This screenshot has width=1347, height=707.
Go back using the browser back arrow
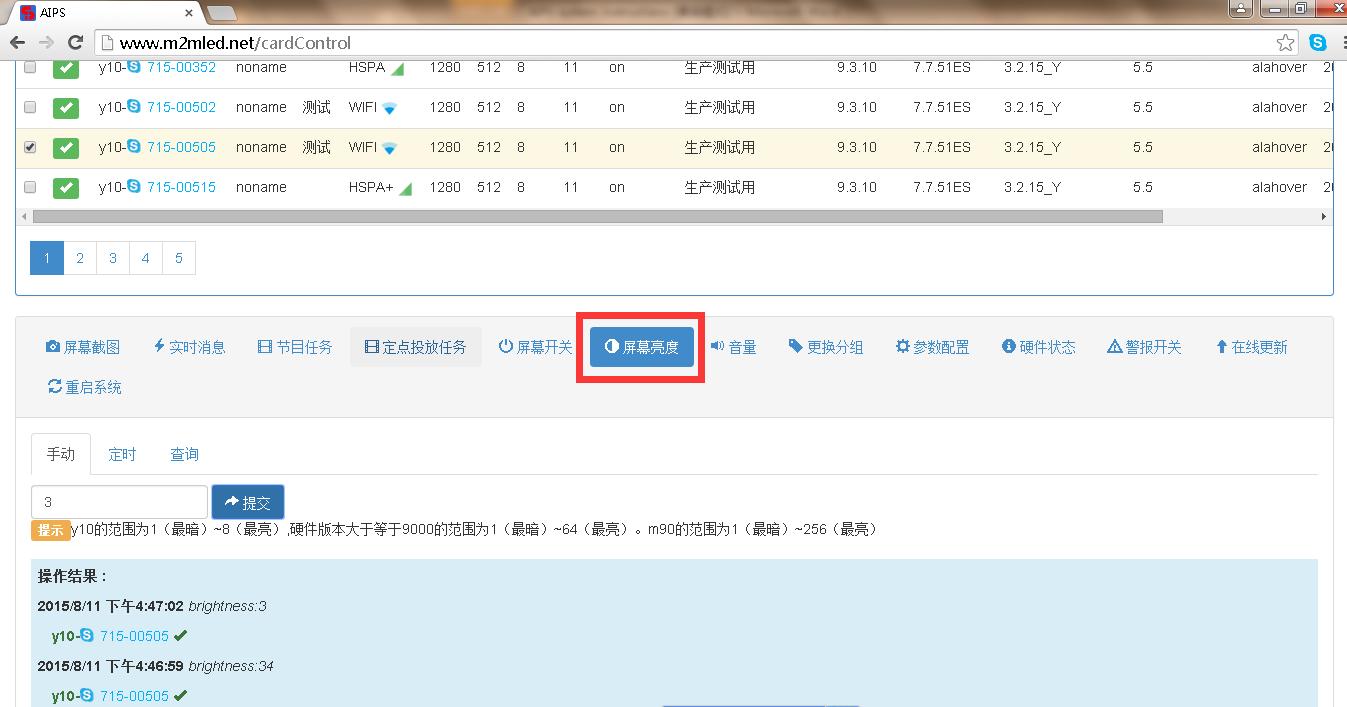[17, 43]
